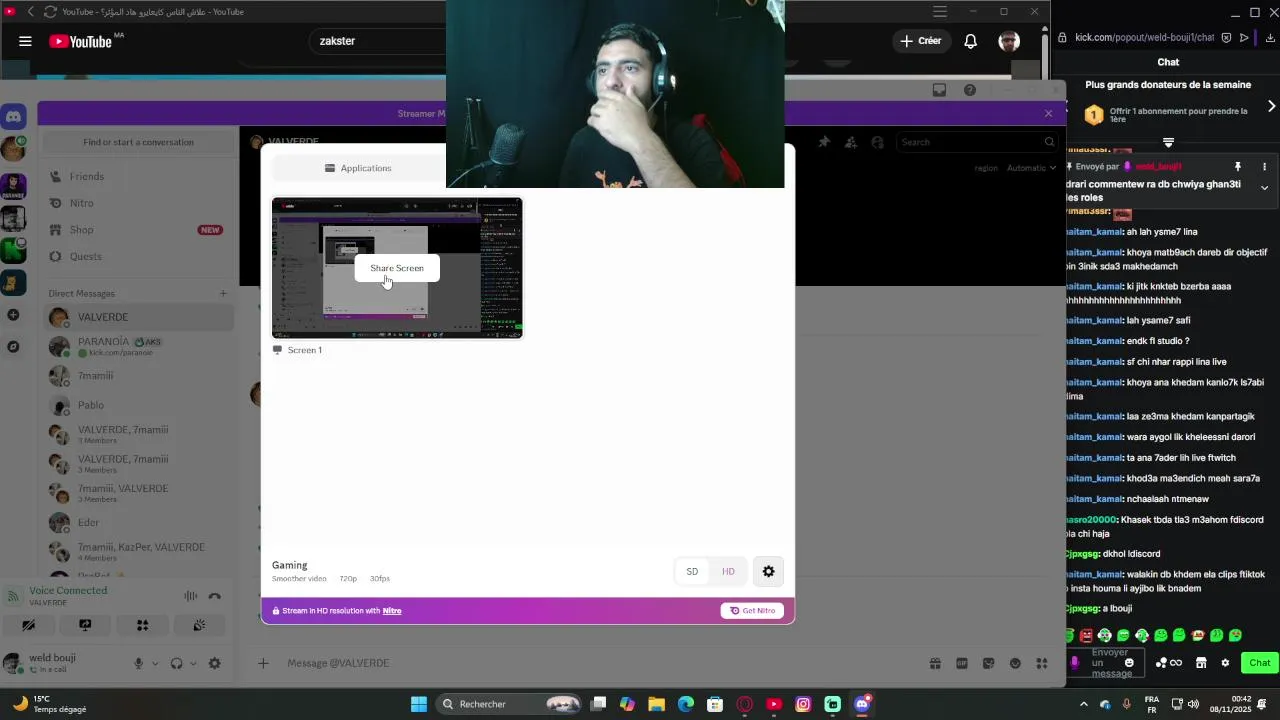
Task: Show hidden icons in the system tray
Action: (x=1084, y=704)
